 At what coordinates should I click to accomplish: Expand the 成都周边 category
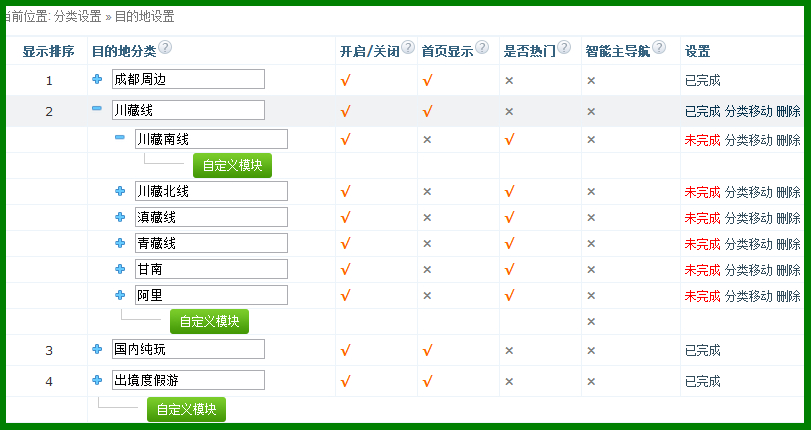click(97, 79)
